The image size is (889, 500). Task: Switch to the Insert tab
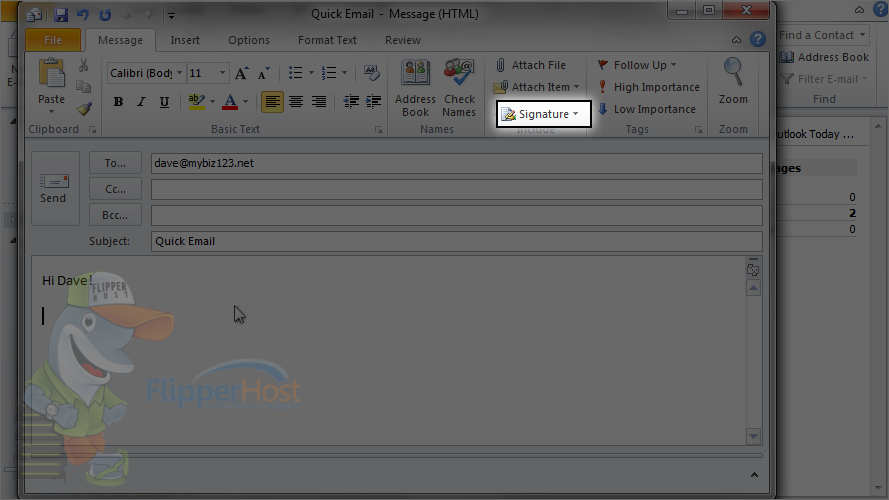(185, 40)
